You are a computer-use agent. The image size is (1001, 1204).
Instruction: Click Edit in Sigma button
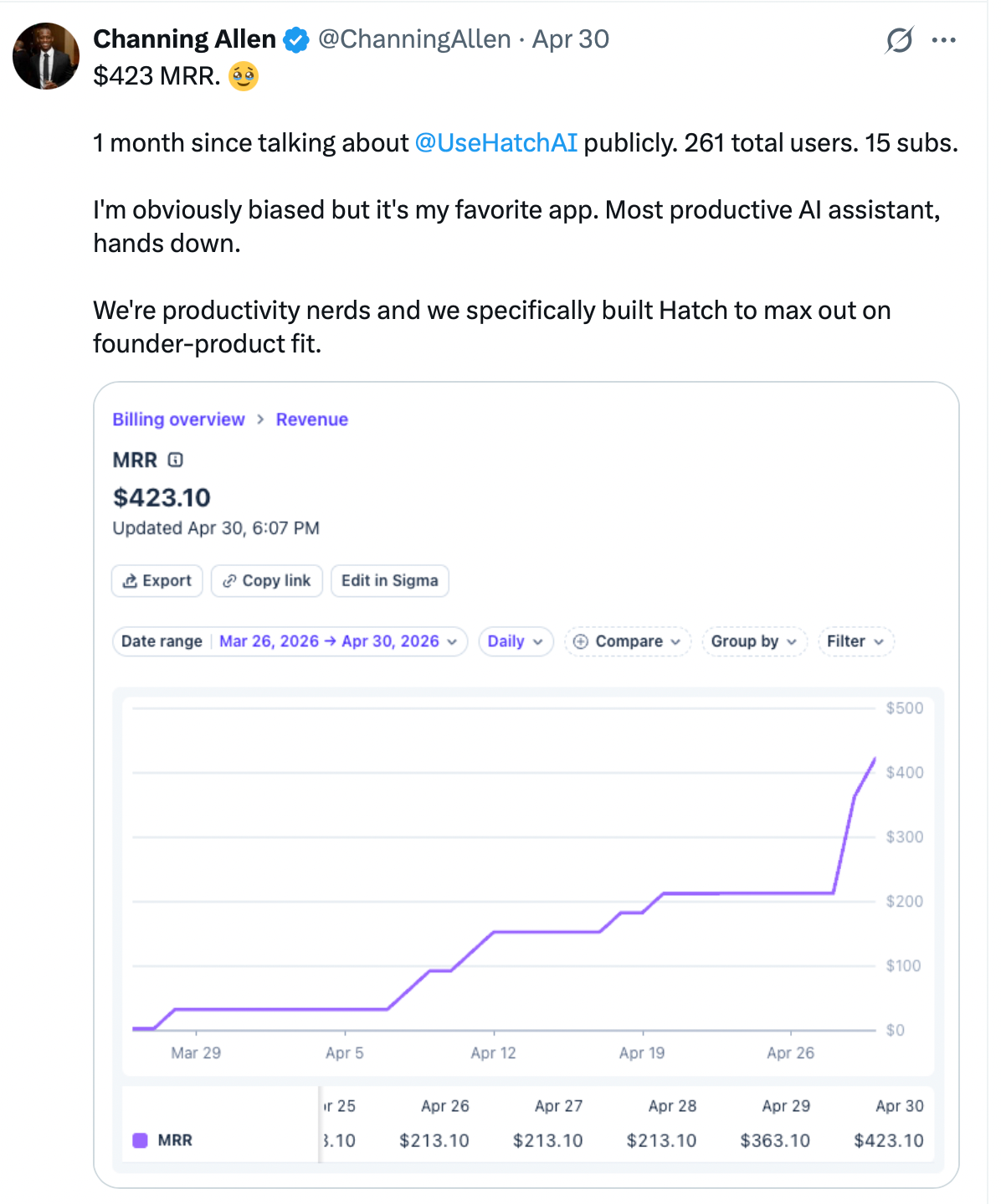tap(390, 581)
